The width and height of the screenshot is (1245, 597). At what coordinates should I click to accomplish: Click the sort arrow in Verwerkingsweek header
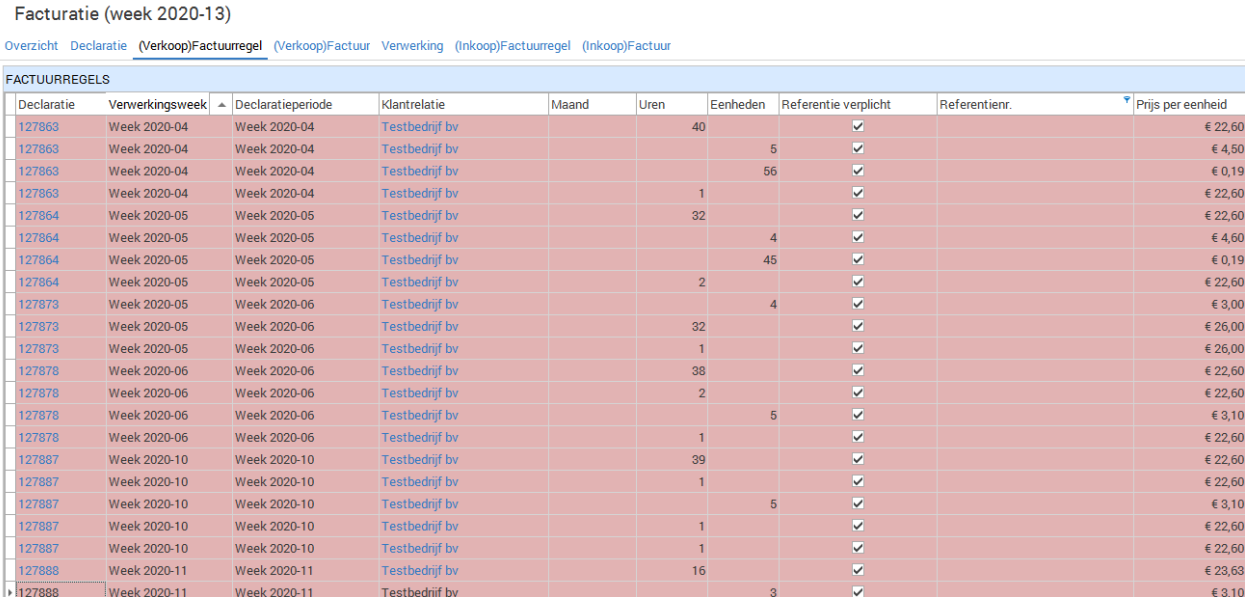(x=221, y=105)
